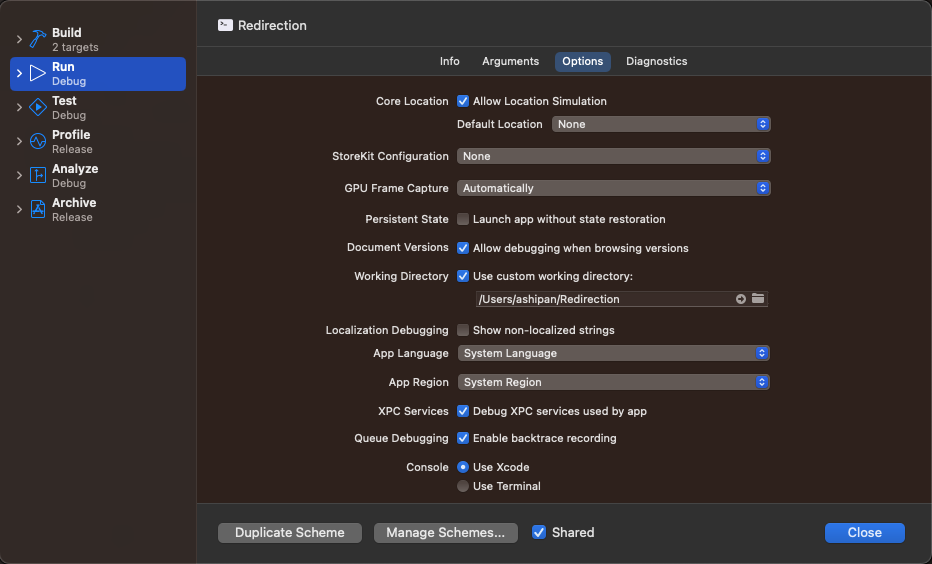
Task: Click the Build hammer icon
Action: point(37,39)
